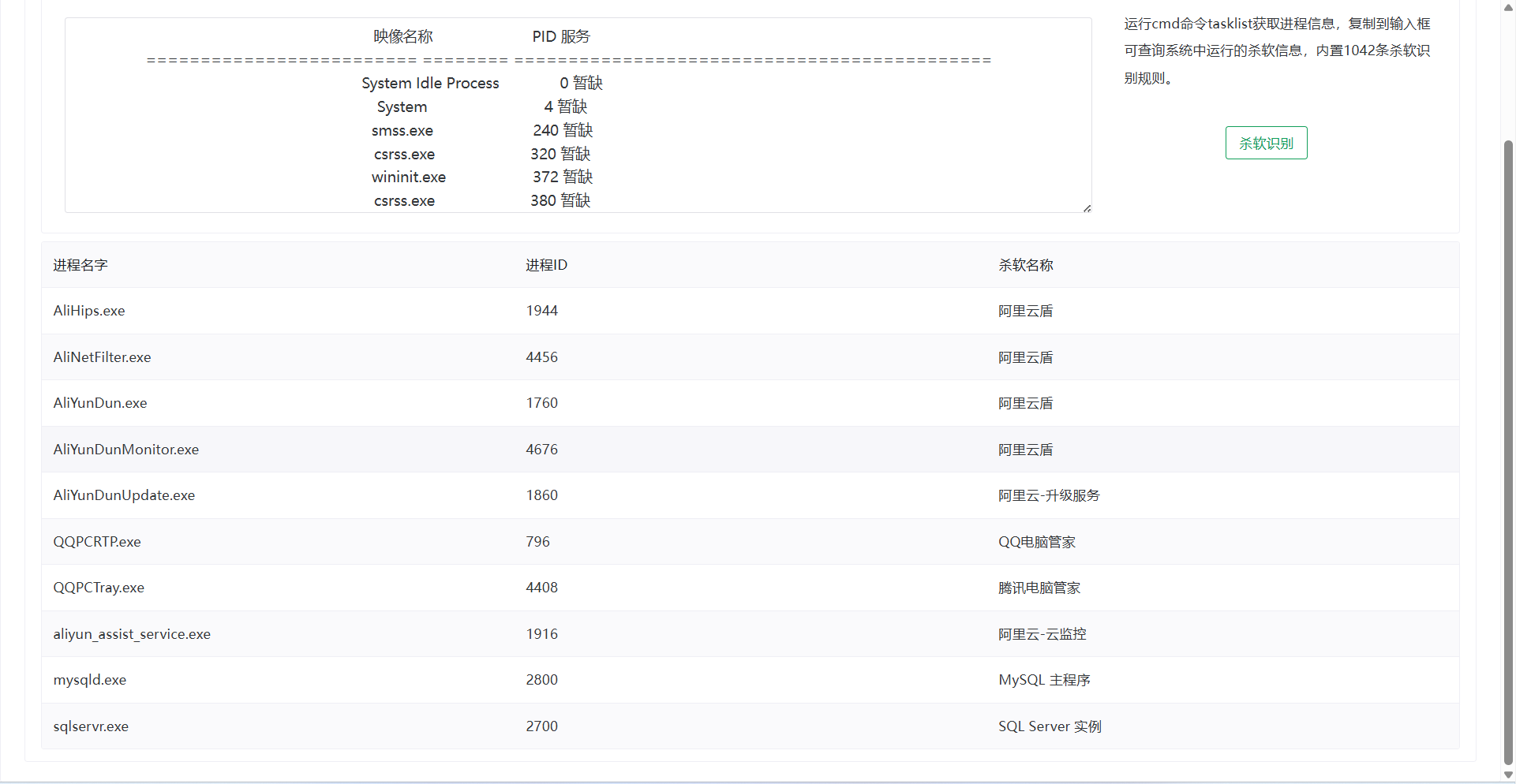Click the QQPCTray.exe process name

(x=99, y=588)
